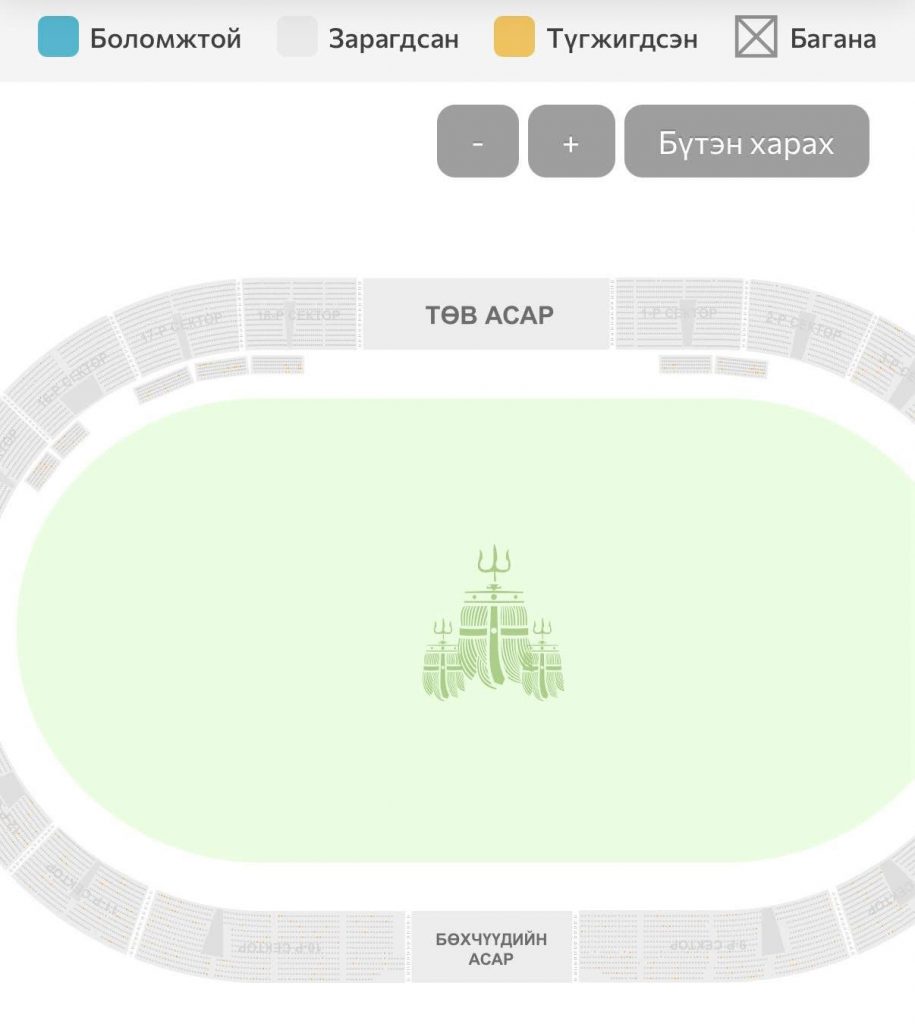This screenshot has width=915, height=1024.
Task: Click the gray Зарагдсан legend swatch
Action: point(297,37)
